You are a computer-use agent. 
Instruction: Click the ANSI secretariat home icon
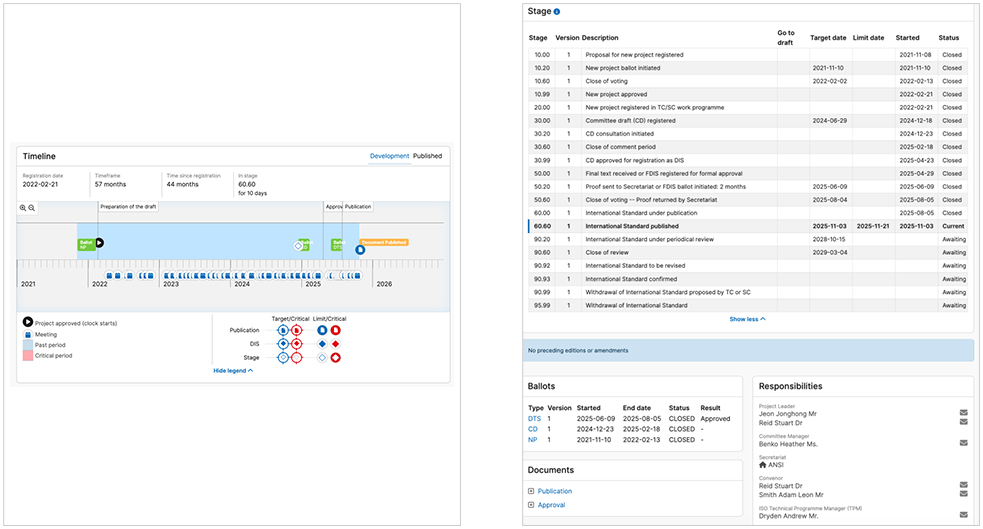(764, 464)
